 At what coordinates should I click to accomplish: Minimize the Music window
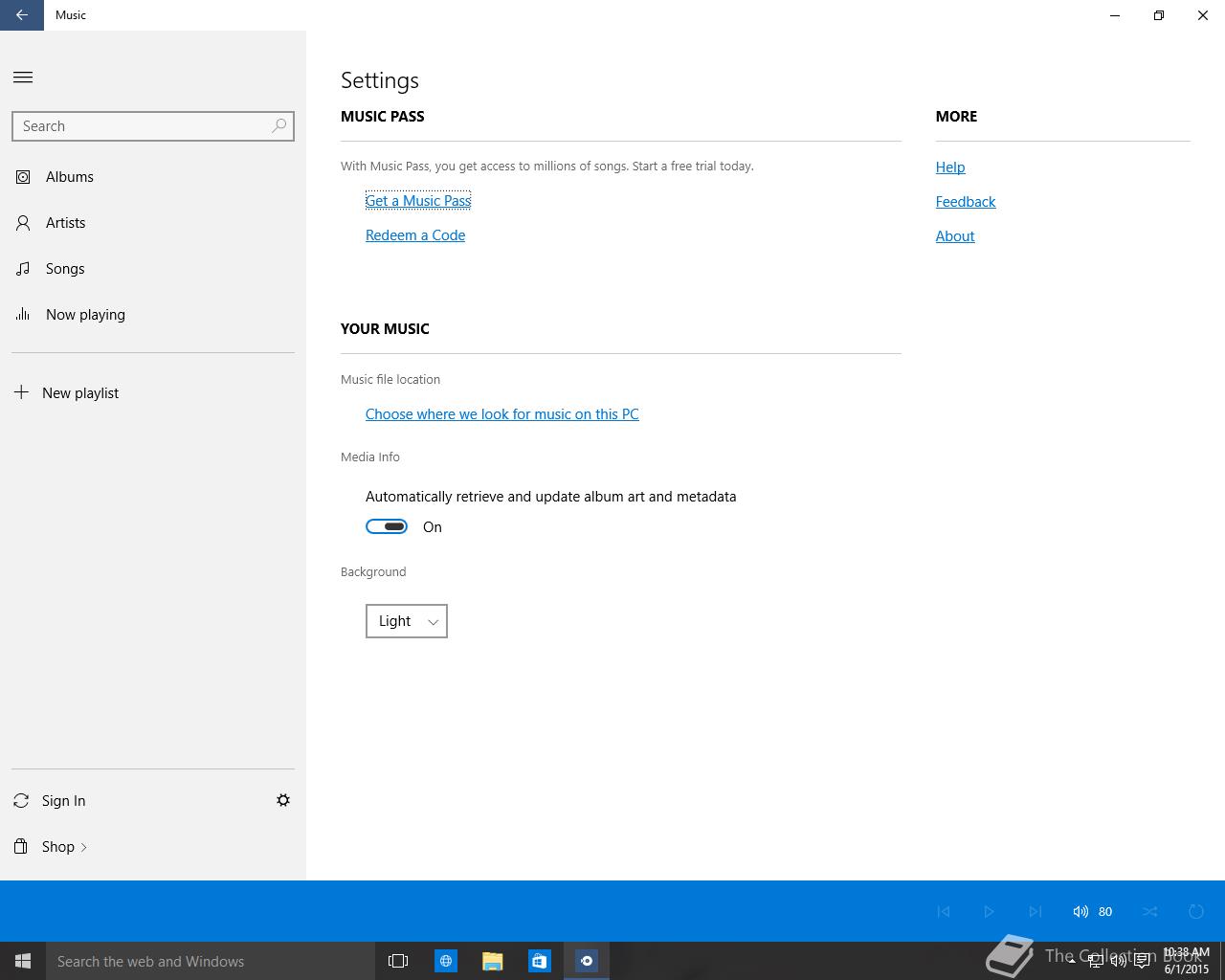point(1115,15)
